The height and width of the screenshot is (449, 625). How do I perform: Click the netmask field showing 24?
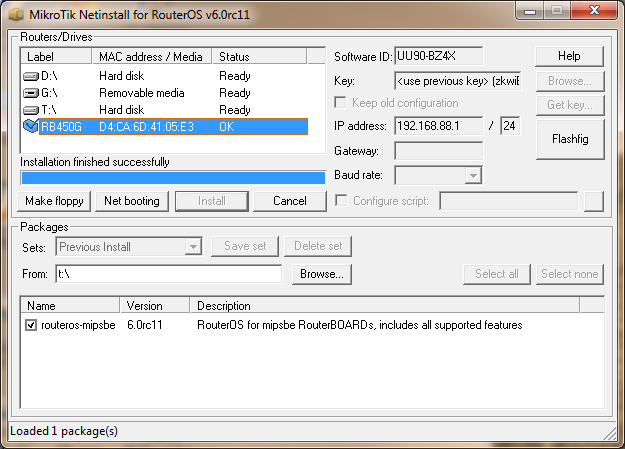510,126
